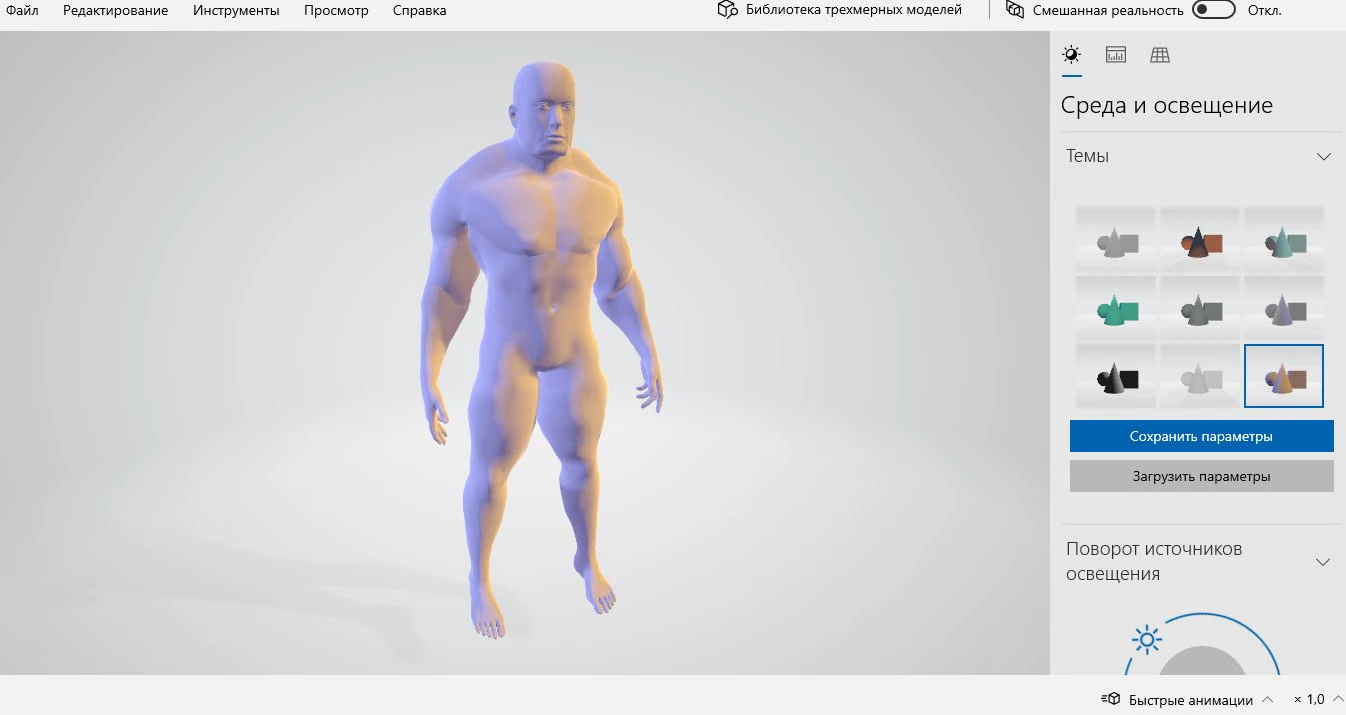1346x715 pixels.
Task: Collapse Поворот источников освещения section
Action: 1323,562
